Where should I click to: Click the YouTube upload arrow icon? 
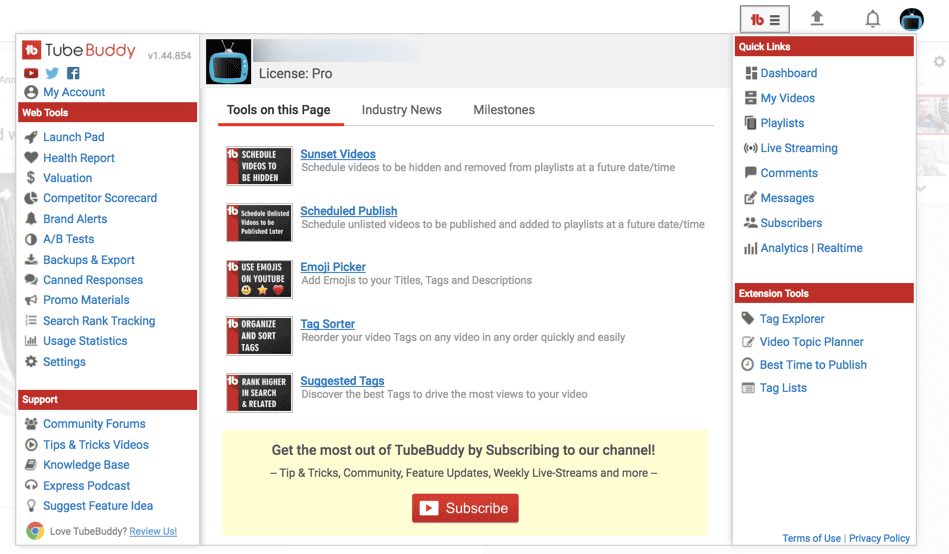click(x=817, y=19)
